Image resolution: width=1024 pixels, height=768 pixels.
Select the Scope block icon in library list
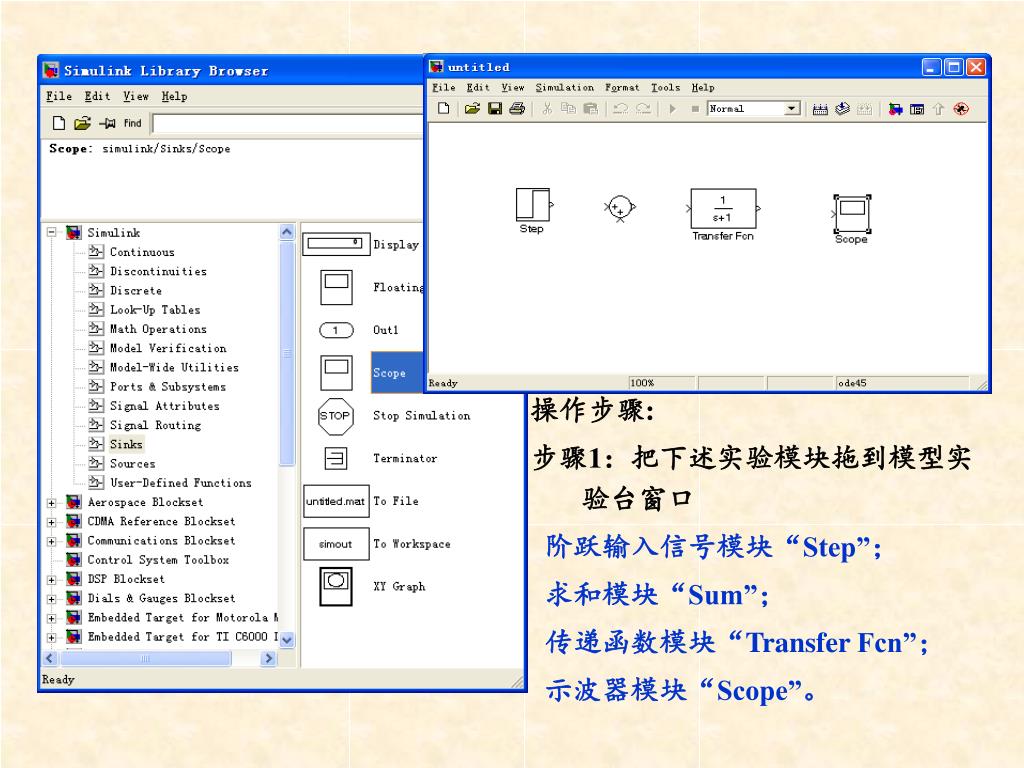point(336,372)
